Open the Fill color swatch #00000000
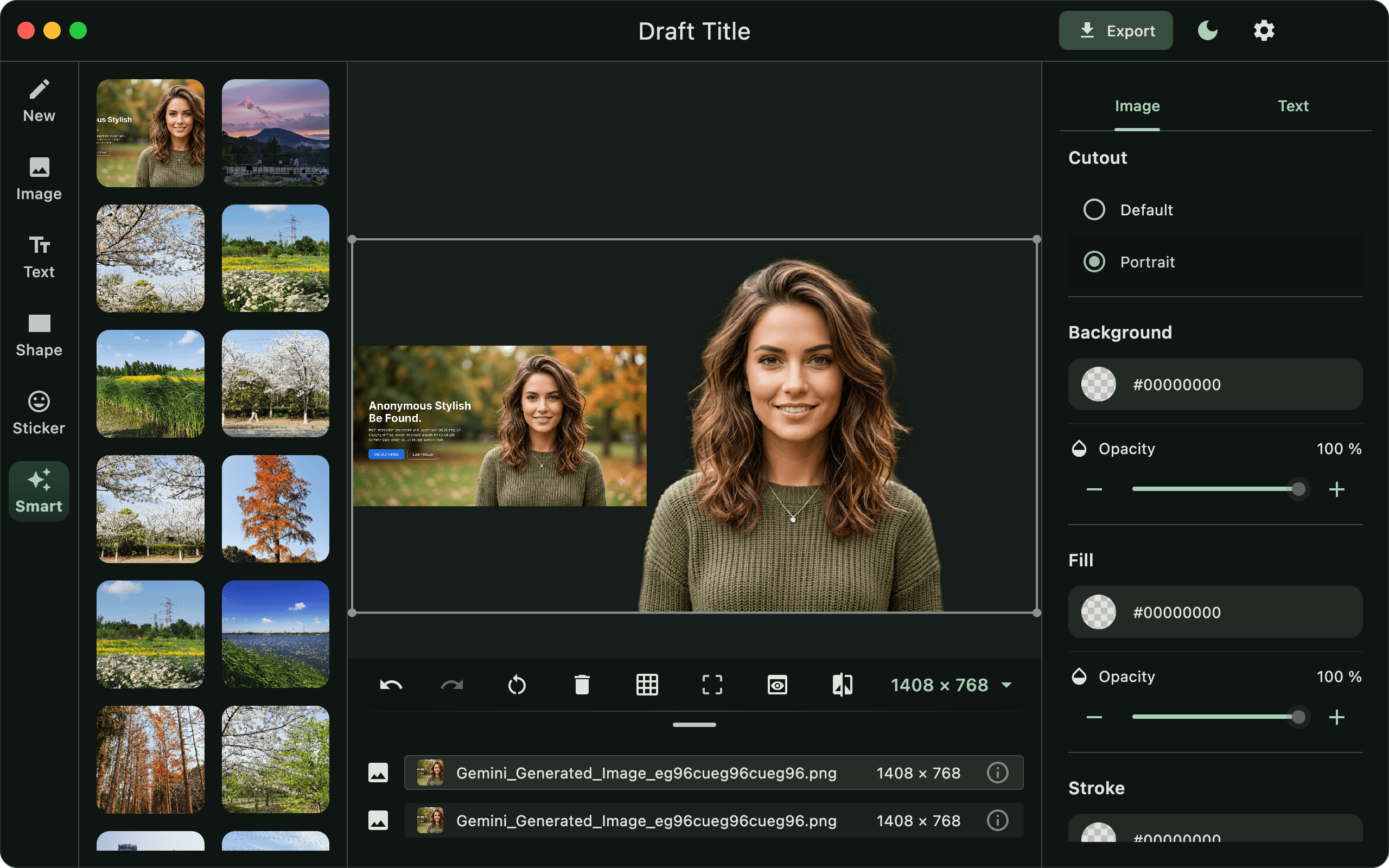 pos(1098,612)
